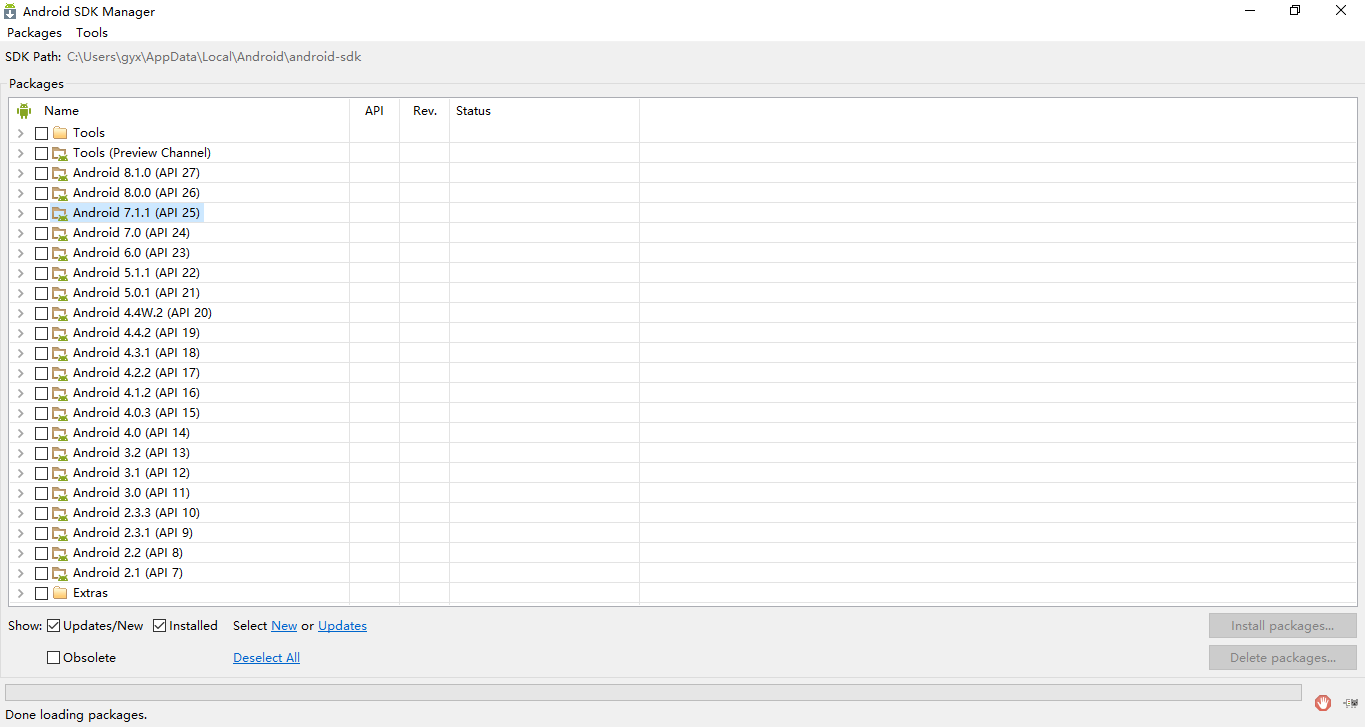Select Updates link

(342, 626)
